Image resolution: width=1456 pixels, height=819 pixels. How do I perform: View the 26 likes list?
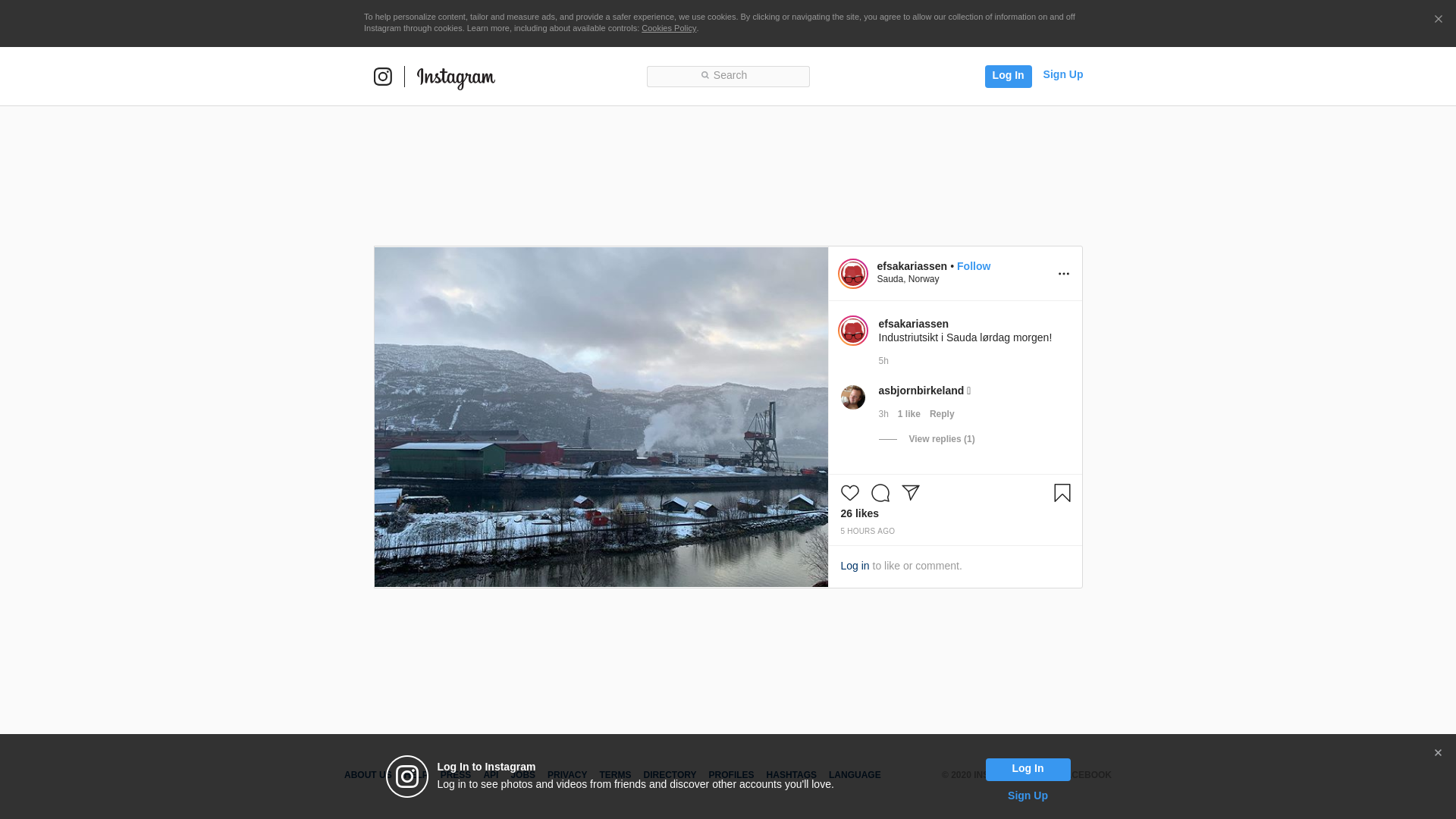(x=860, y=513)
